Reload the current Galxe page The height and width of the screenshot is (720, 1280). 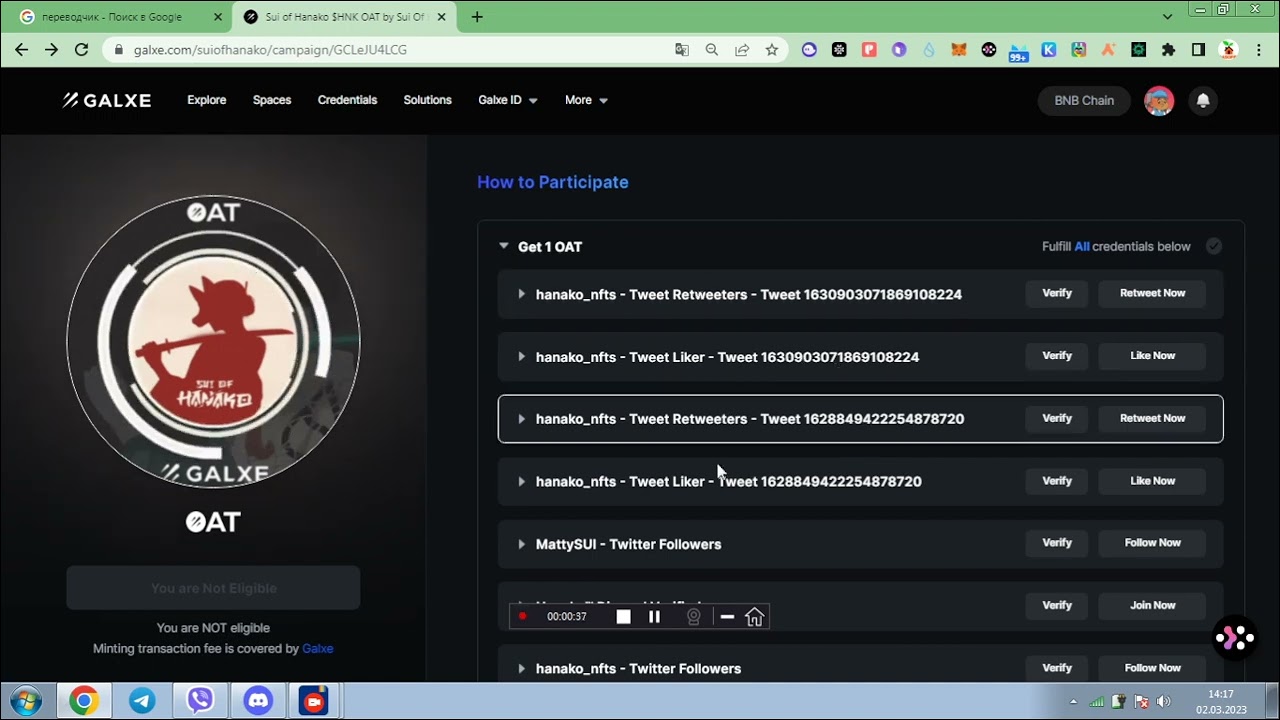[82, 49]
